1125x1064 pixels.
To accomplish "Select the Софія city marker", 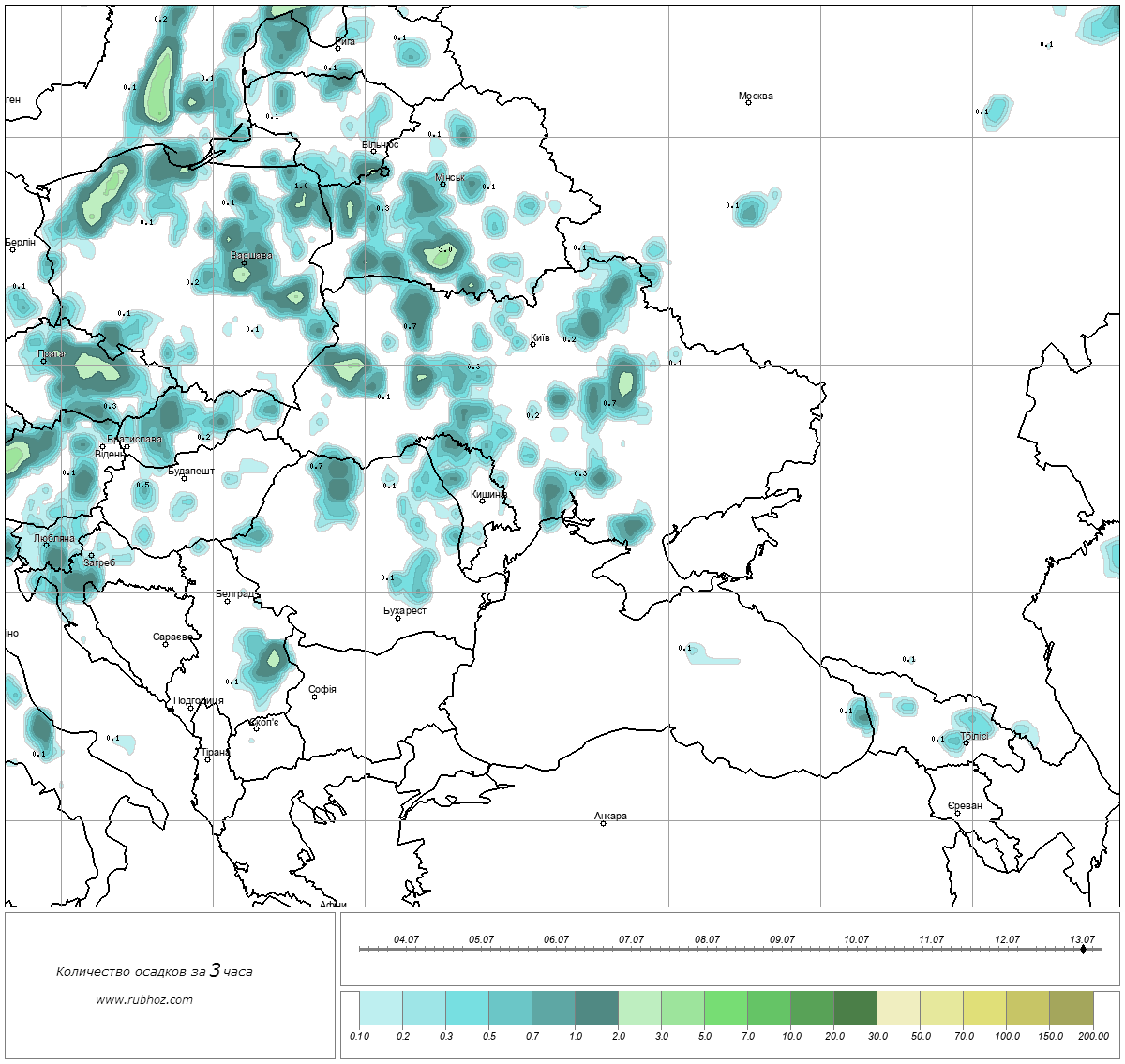I will (x=314, y=697).
